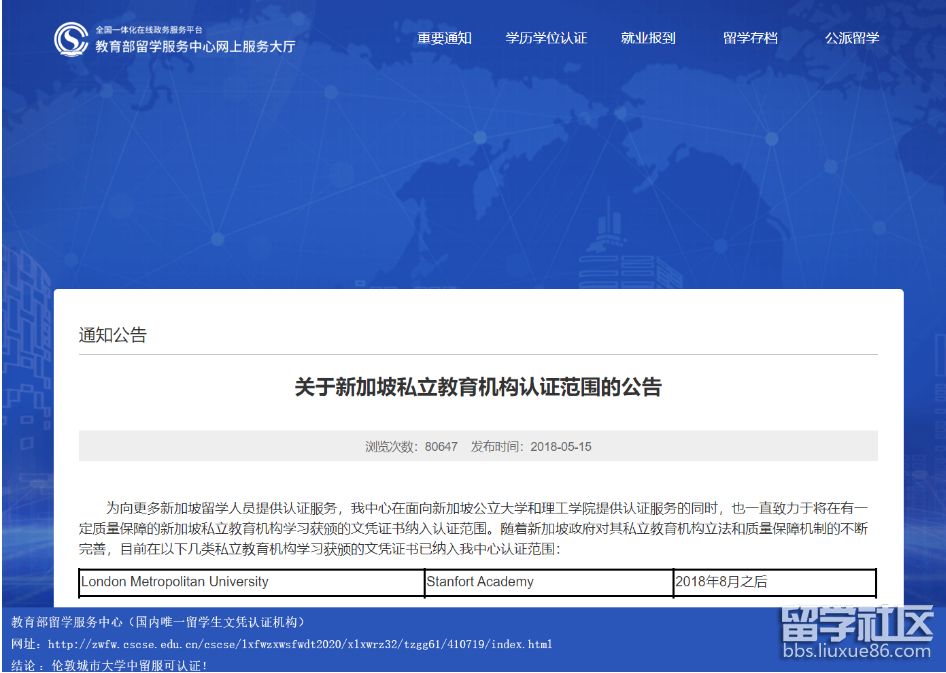Click the 发布时间 2018-05-15 publish date

(x=531, y=446)
